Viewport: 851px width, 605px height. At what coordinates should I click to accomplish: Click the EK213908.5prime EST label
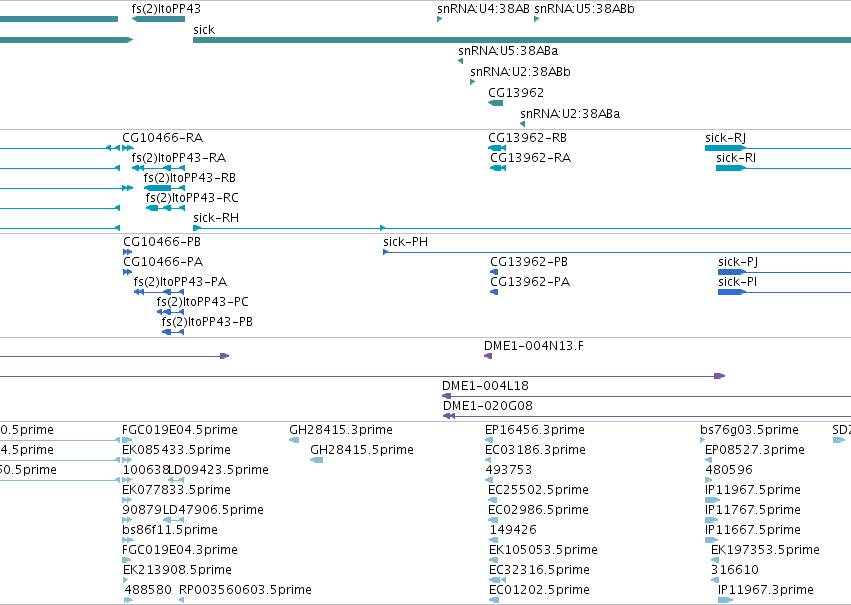tap(177, 570)
